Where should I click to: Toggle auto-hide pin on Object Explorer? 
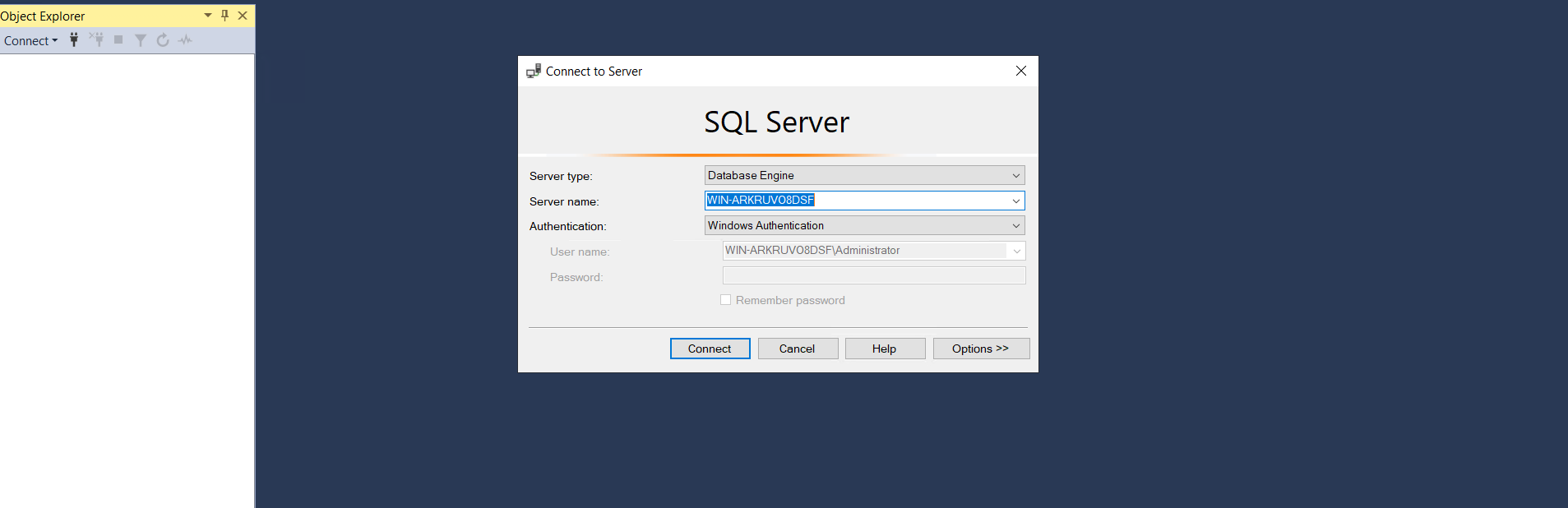coord(224,15)
